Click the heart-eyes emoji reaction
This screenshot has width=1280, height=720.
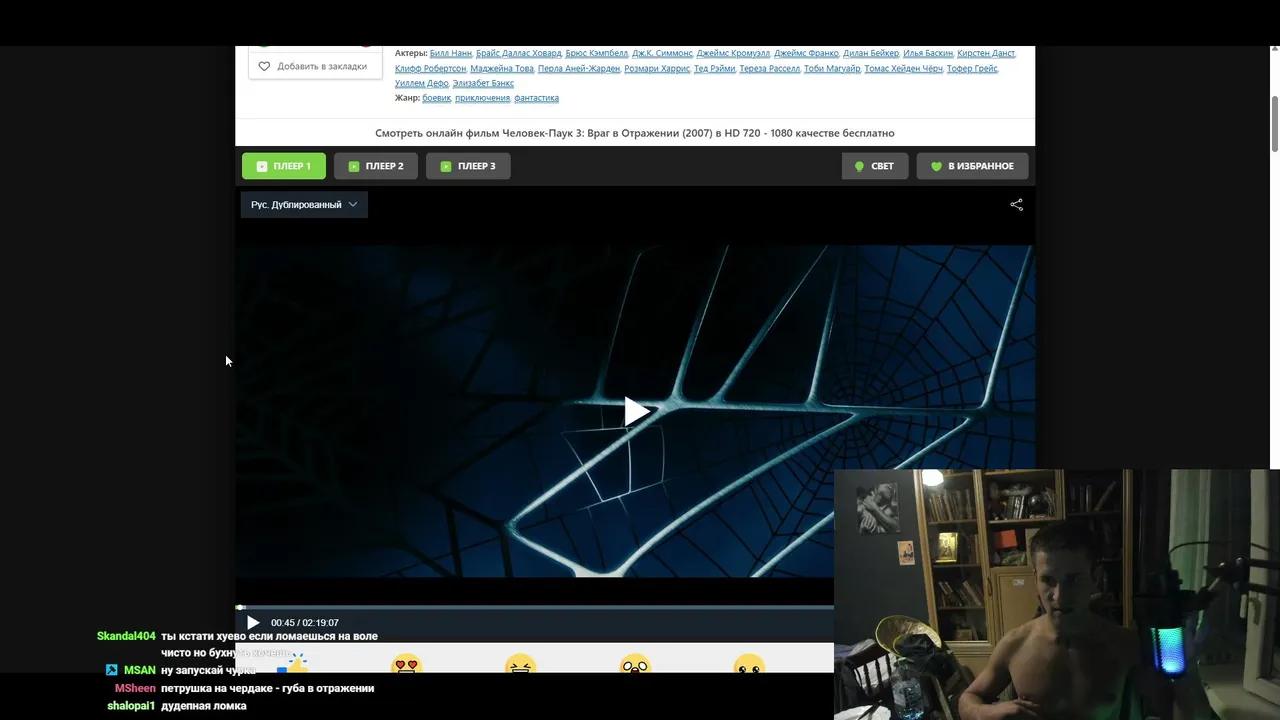406,665
